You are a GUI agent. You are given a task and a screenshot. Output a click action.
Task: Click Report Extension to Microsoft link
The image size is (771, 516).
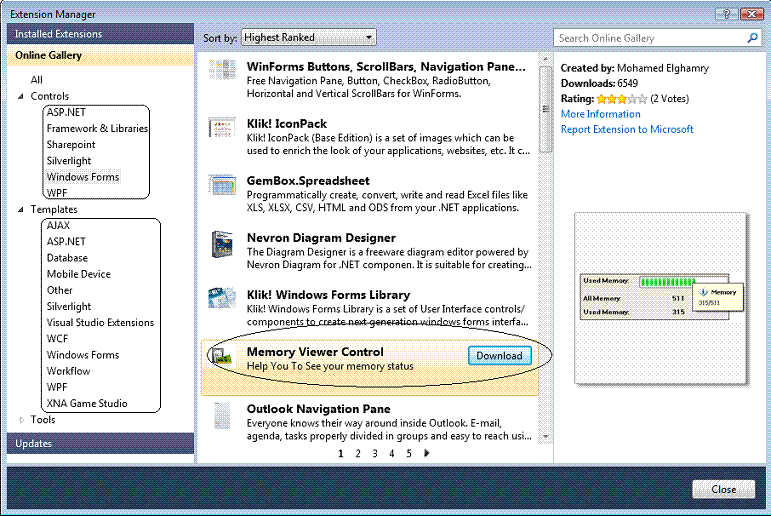pos(627,129)
